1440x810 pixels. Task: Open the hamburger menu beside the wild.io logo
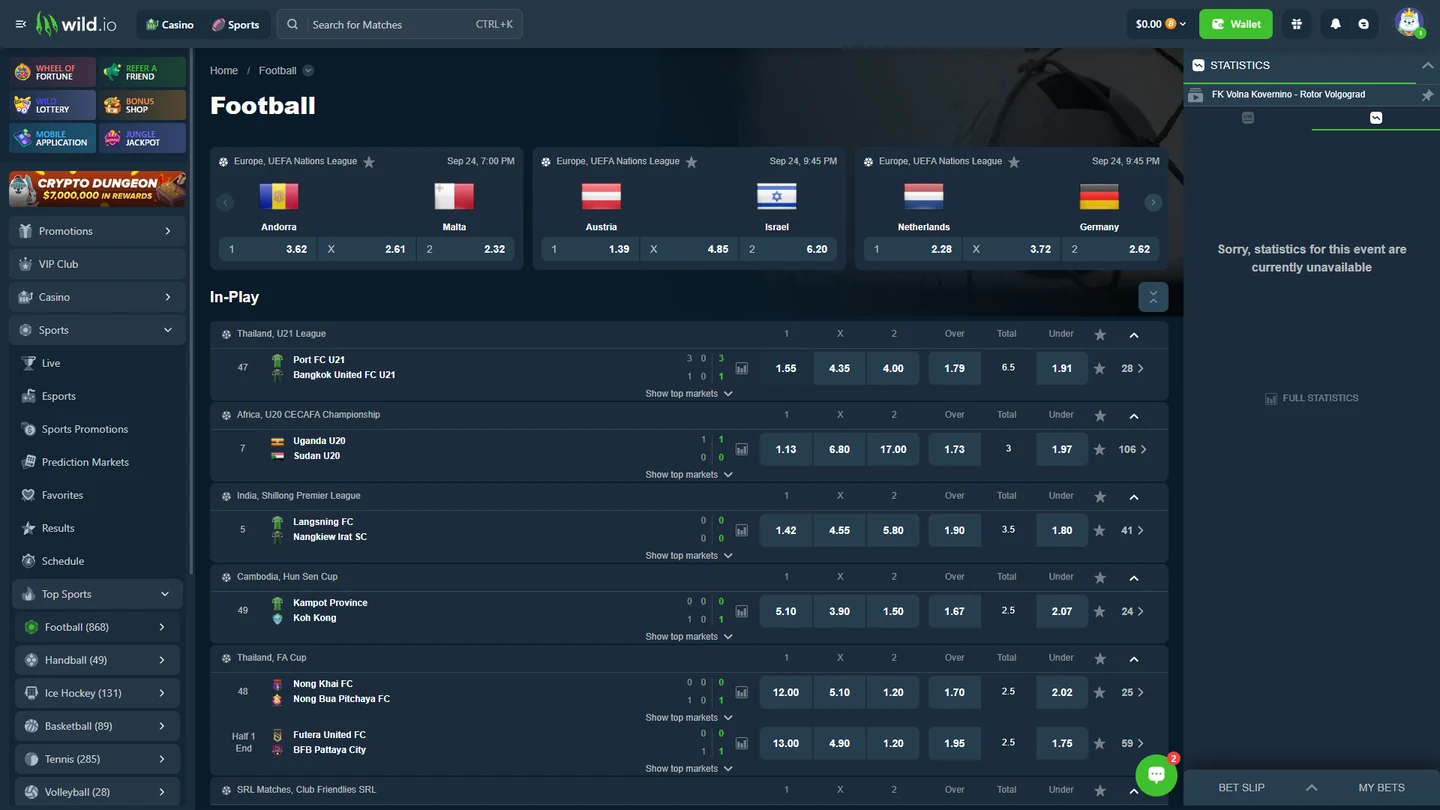pyautogui.click(x=20, y=24)
